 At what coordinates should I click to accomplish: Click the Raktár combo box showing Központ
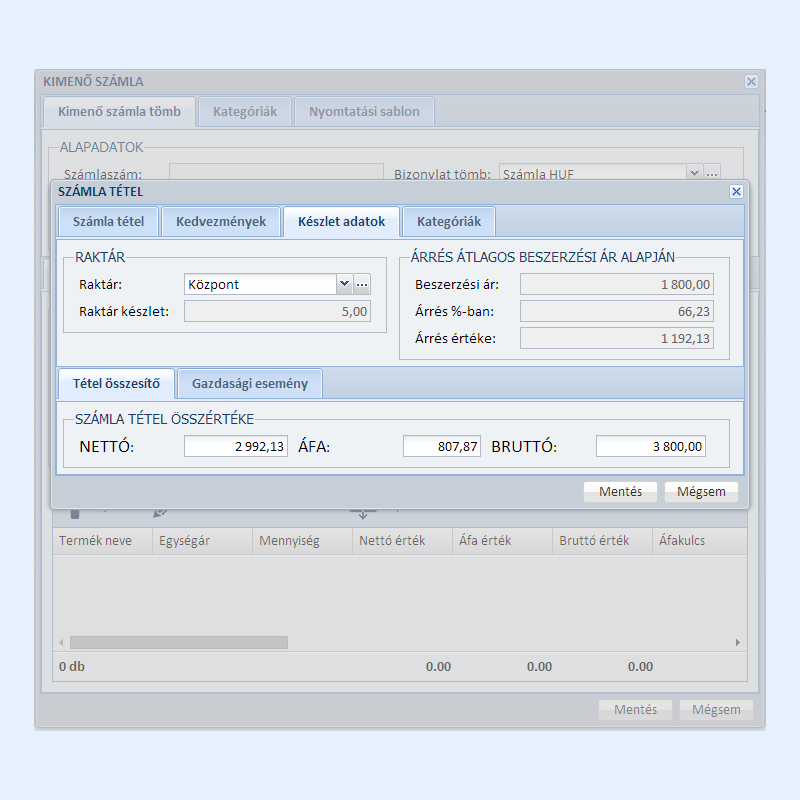[x=260, y=285]
